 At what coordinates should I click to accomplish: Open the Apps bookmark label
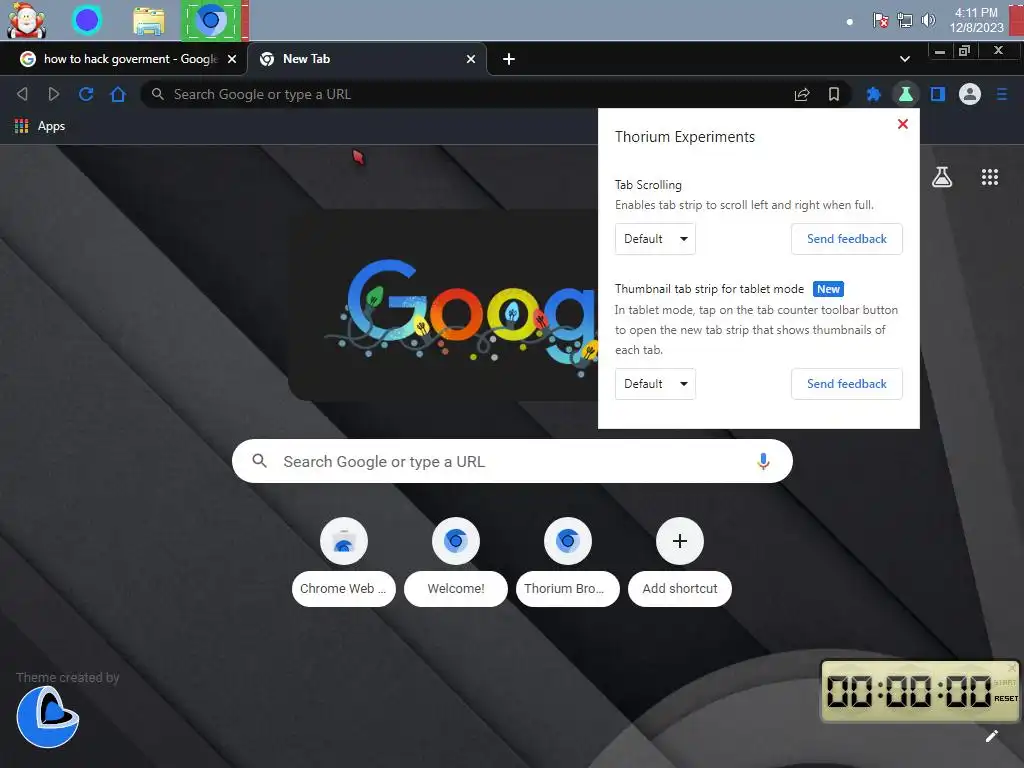click(52, 126)
